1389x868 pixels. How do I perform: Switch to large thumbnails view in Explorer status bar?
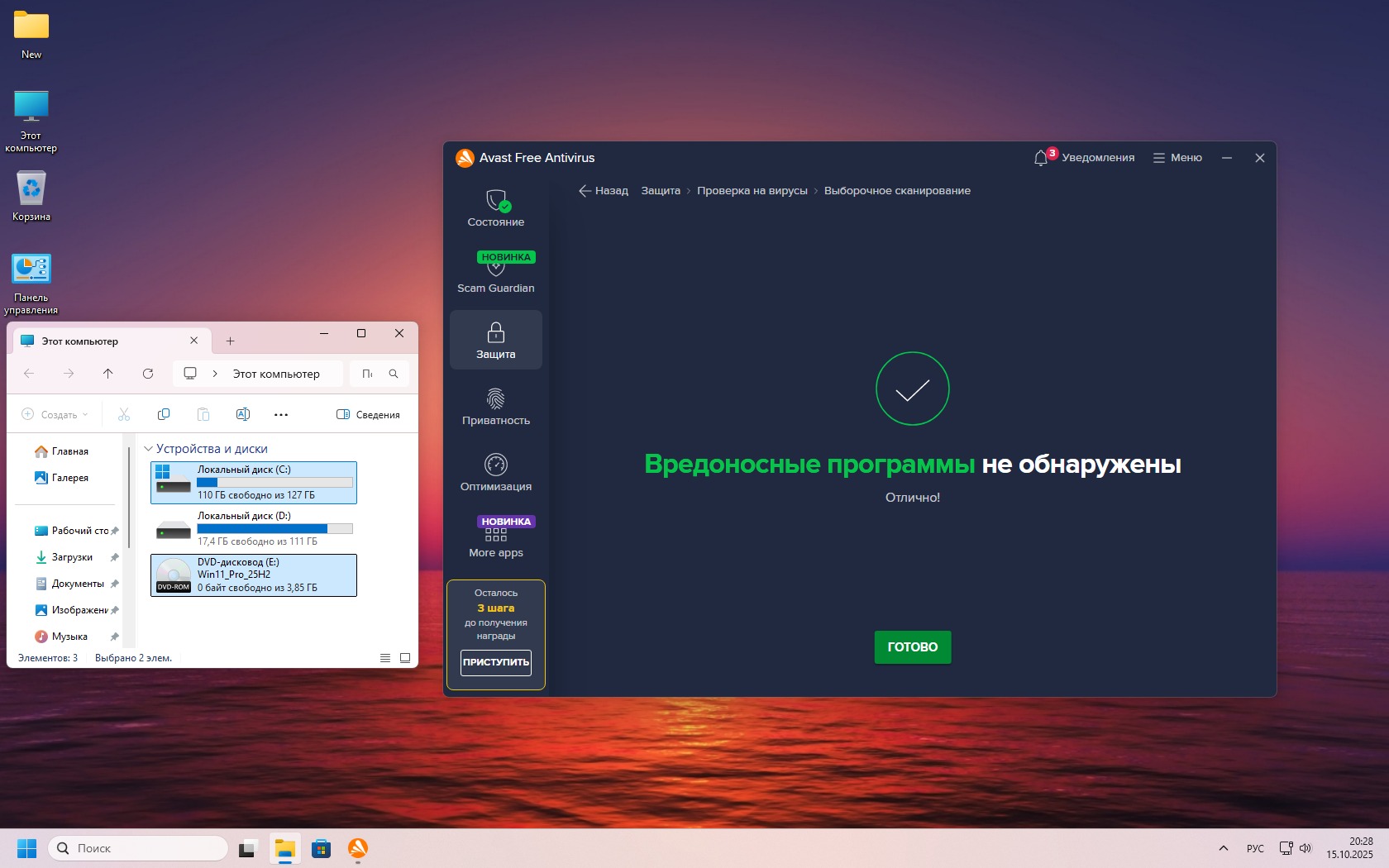(405, 658)
